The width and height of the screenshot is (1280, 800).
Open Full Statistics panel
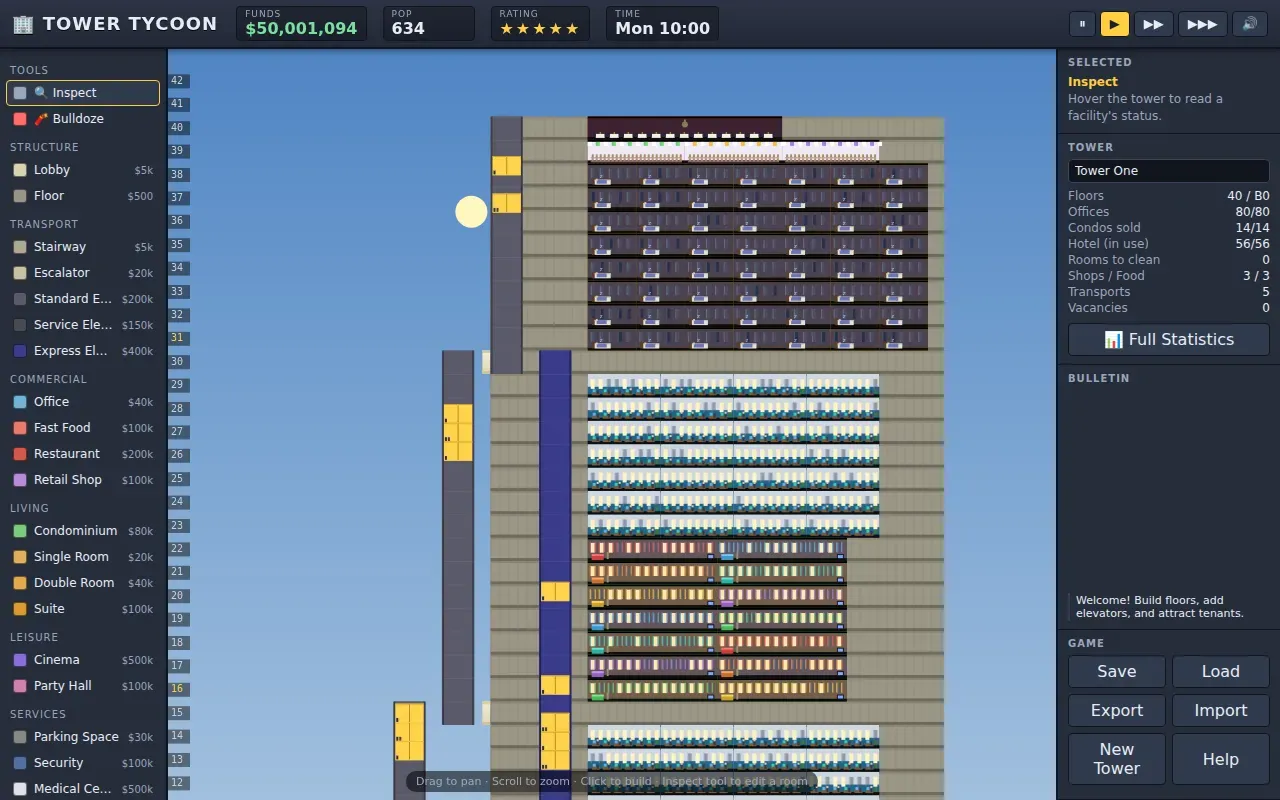point(1169,339)
